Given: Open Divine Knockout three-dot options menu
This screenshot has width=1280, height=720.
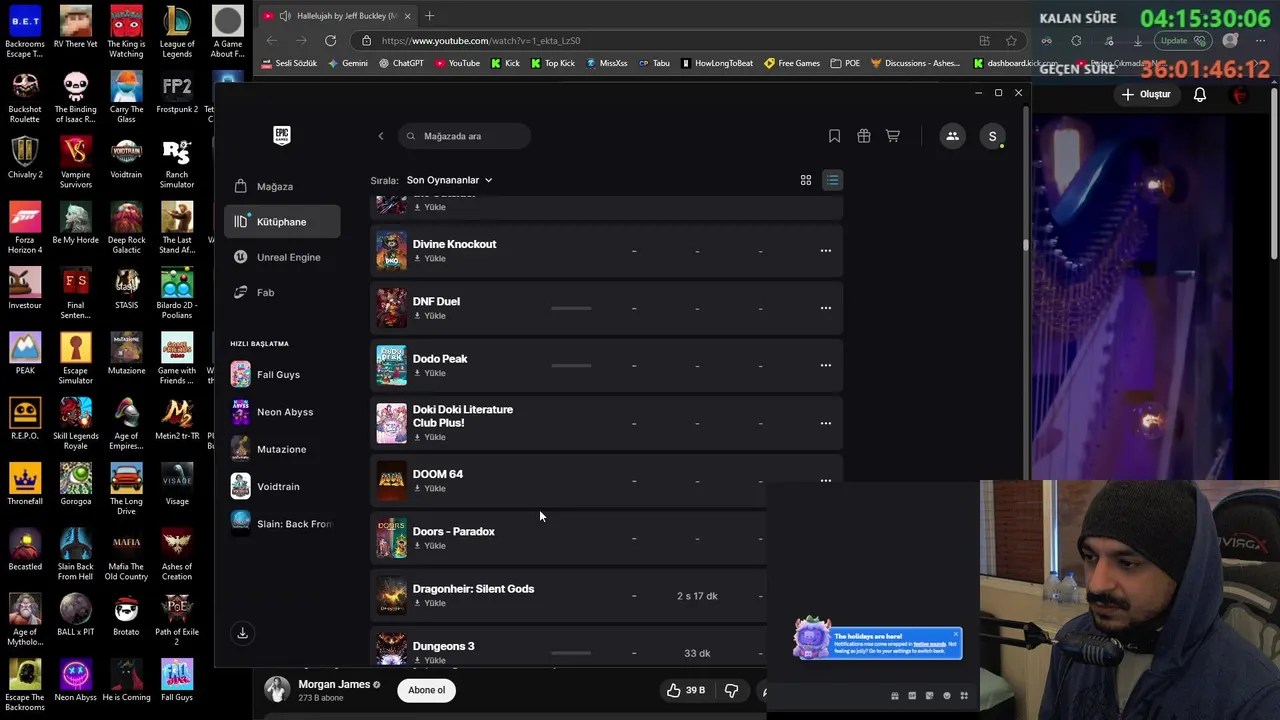Looking at the screenshot, I should point(826,251).
